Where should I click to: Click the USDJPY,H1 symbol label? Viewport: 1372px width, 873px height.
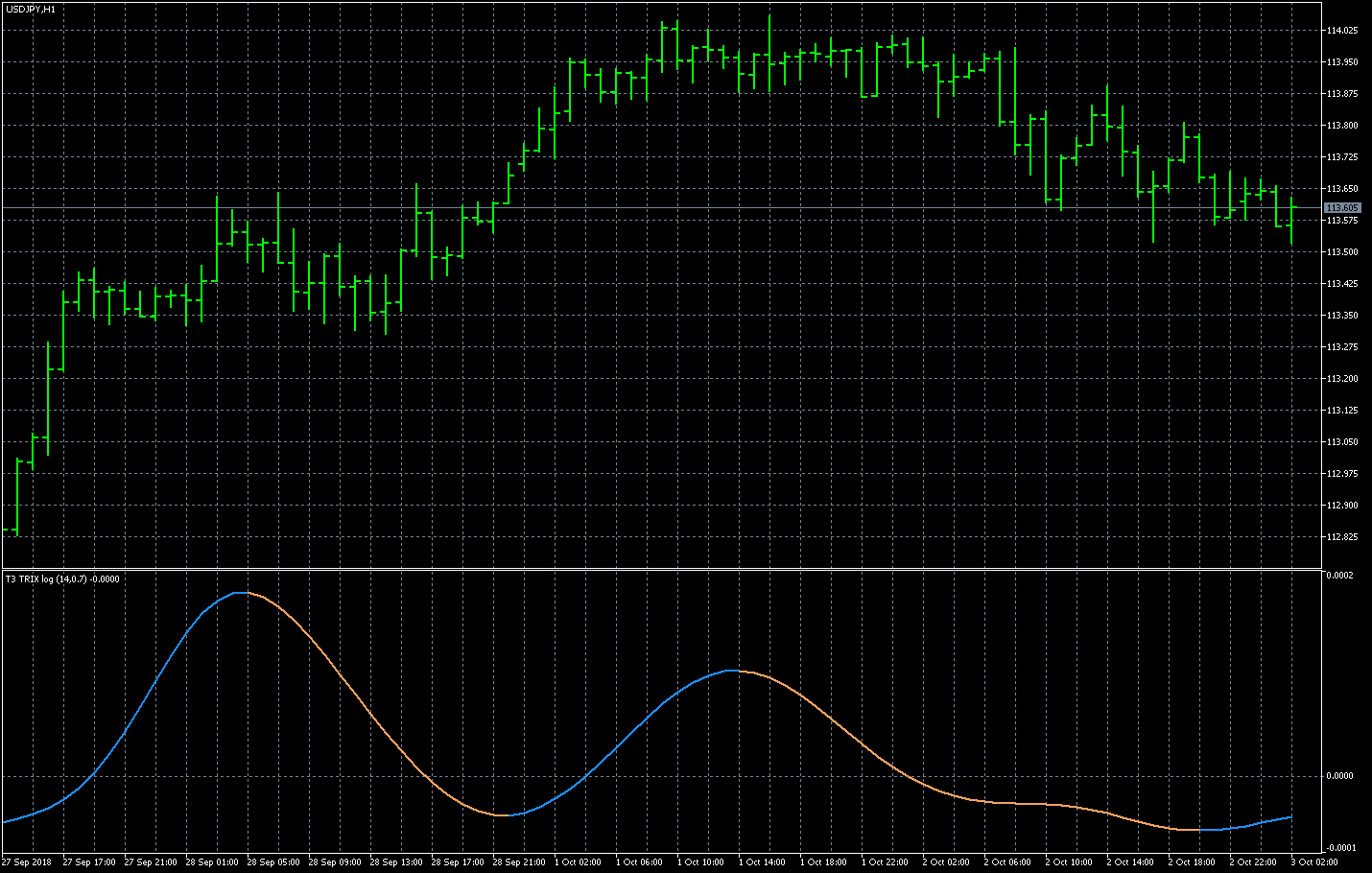click(31, 9)
